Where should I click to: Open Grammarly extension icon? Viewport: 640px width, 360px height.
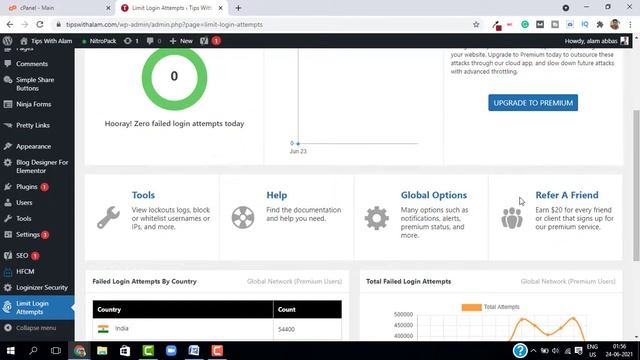point(524,24)
